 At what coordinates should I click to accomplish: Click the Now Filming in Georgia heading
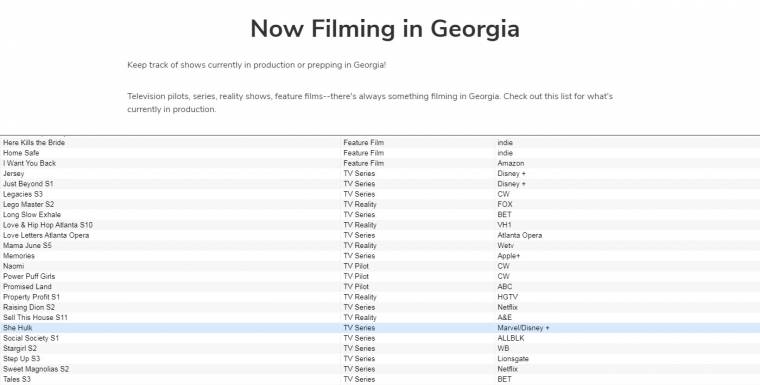coord(385,28)
